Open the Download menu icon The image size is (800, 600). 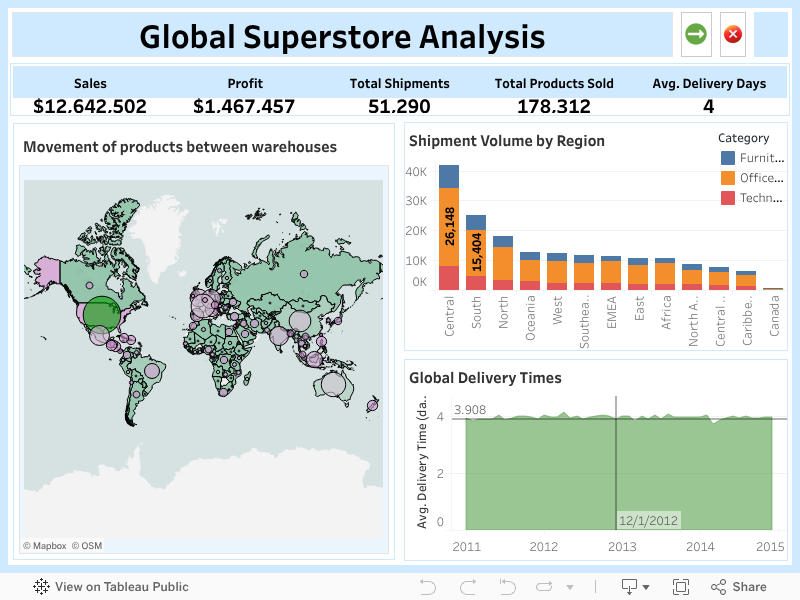pos(630,587)
